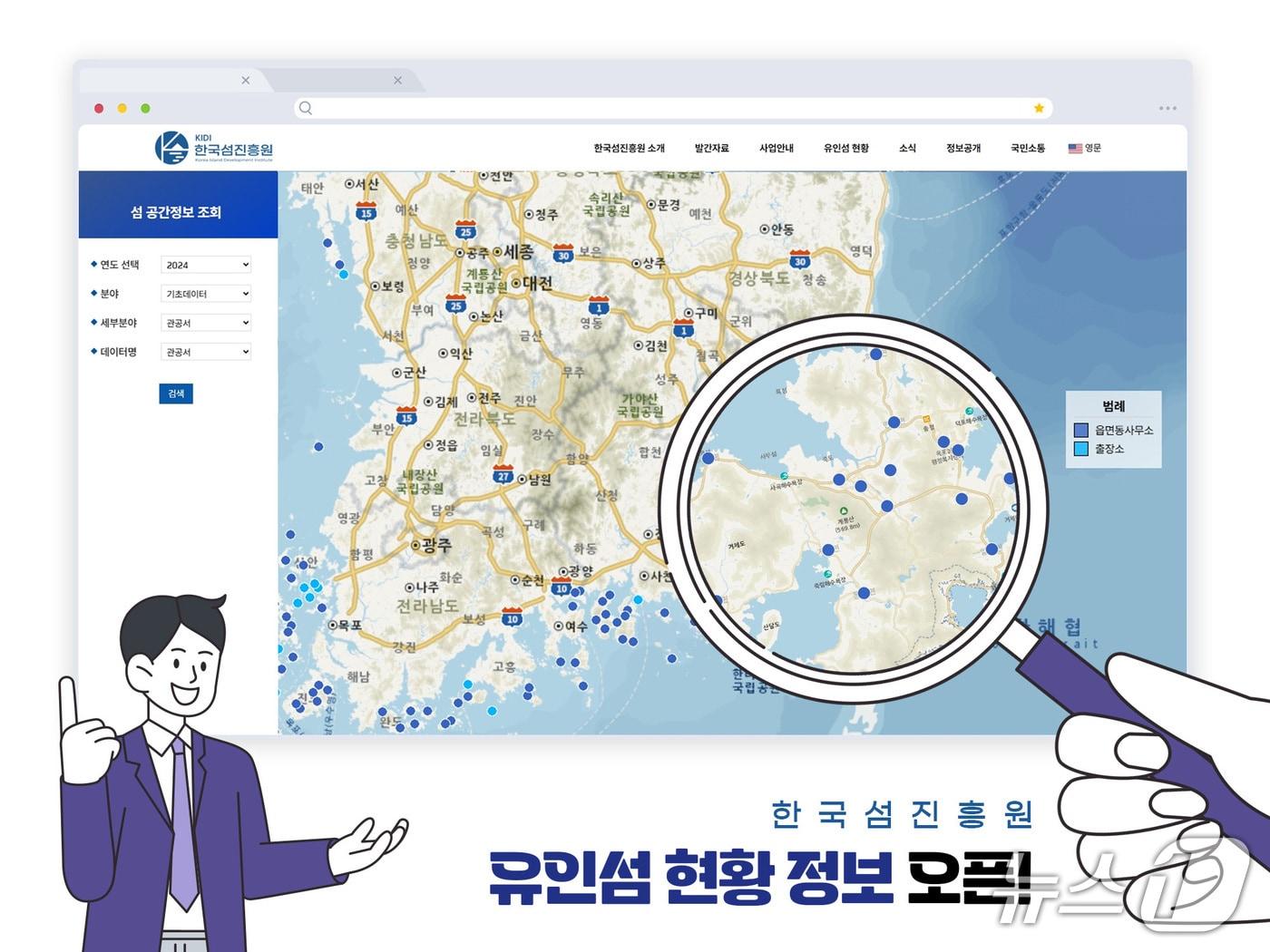Click the highway 27 shield near 남원

point(504,472)
